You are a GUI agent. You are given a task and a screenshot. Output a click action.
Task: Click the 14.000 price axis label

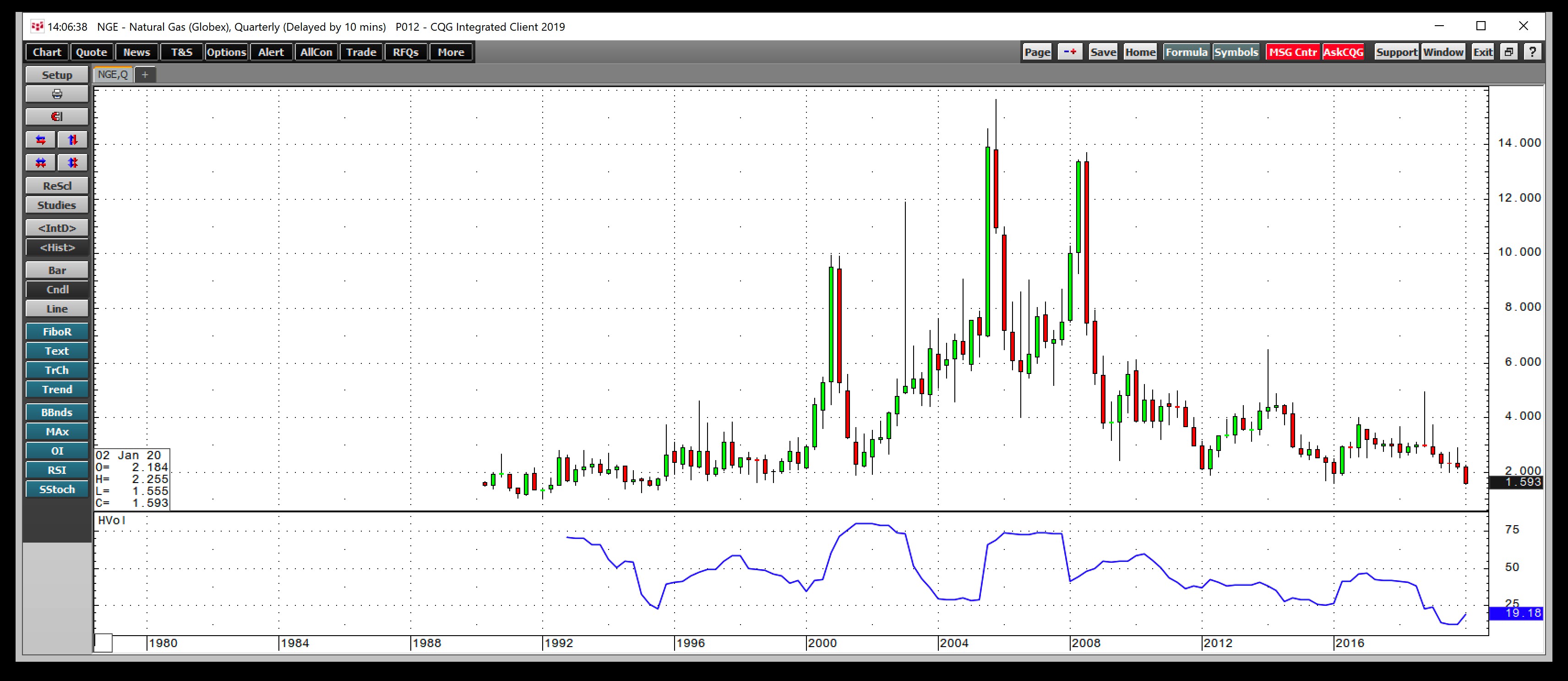pyautogui.click(x=1519, y=143)
